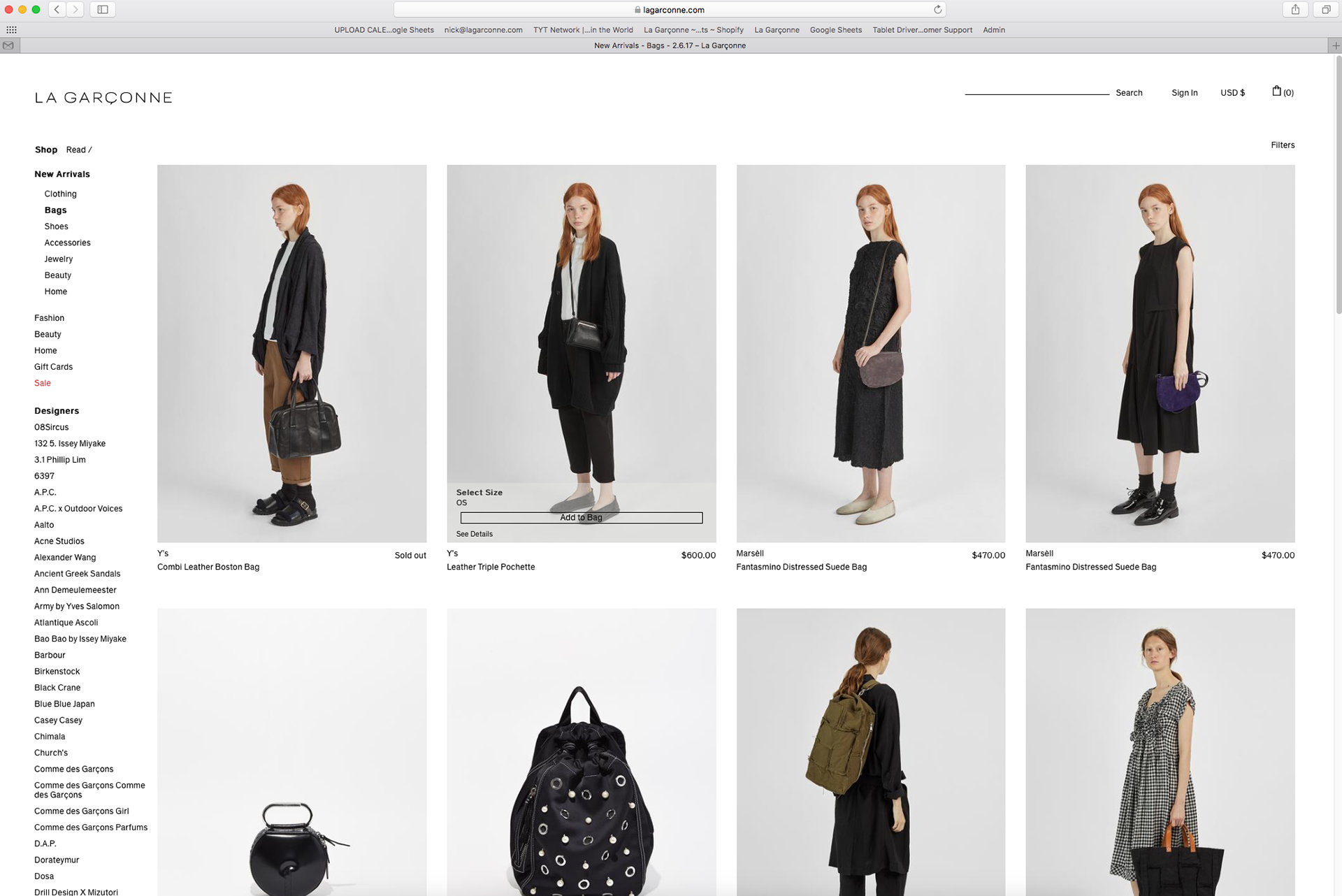The image size is (1342, 896).
Task: Click the new tab plus button
Action: tap(1335, 46)
